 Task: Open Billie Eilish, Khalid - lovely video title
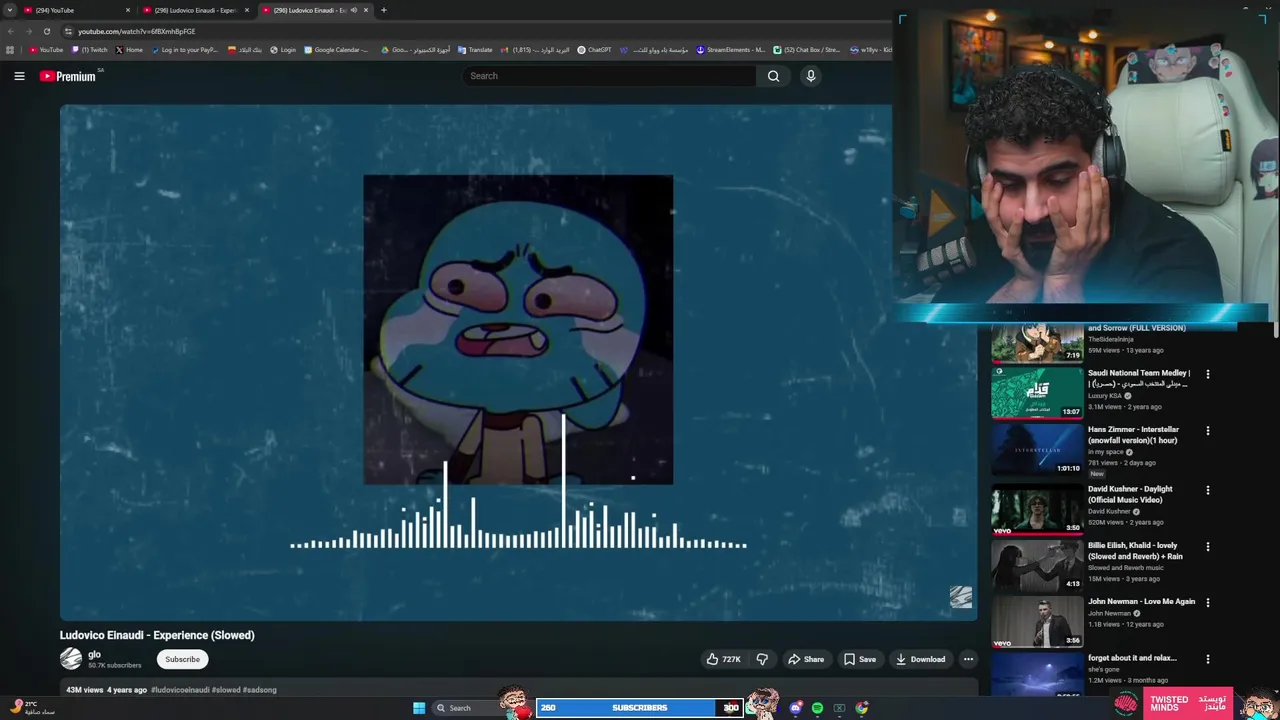(1135, 551)
